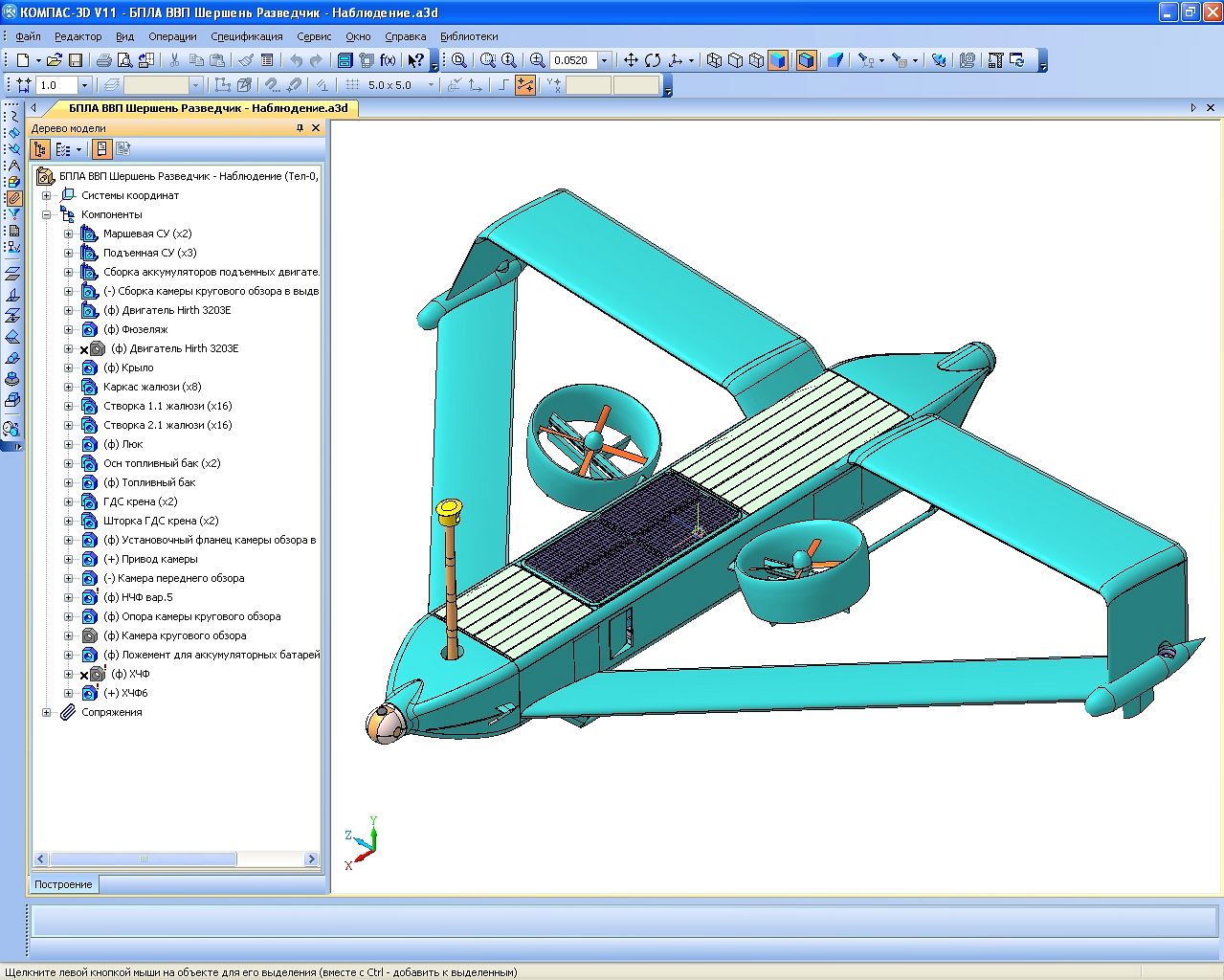Open the Библиотеки menu
This screenshot has width=1224, height=980.
pyautogui.click(x=469, y=36)
